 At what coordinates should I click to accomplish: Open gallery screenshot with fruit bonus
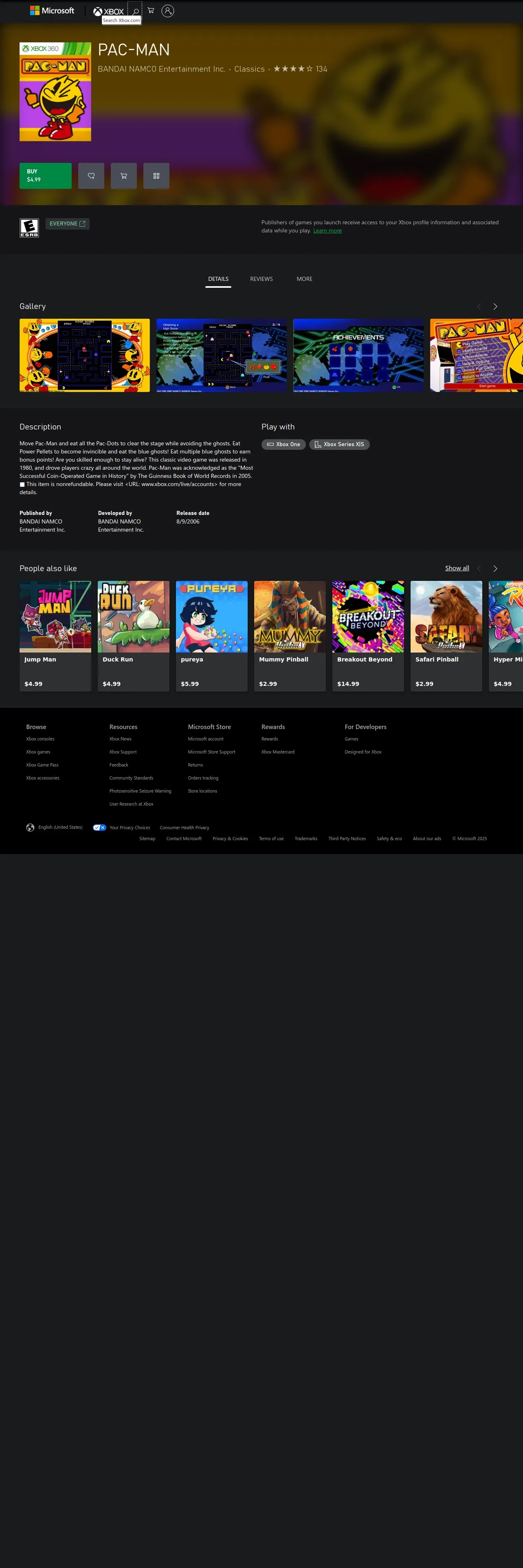coord(222,355)
